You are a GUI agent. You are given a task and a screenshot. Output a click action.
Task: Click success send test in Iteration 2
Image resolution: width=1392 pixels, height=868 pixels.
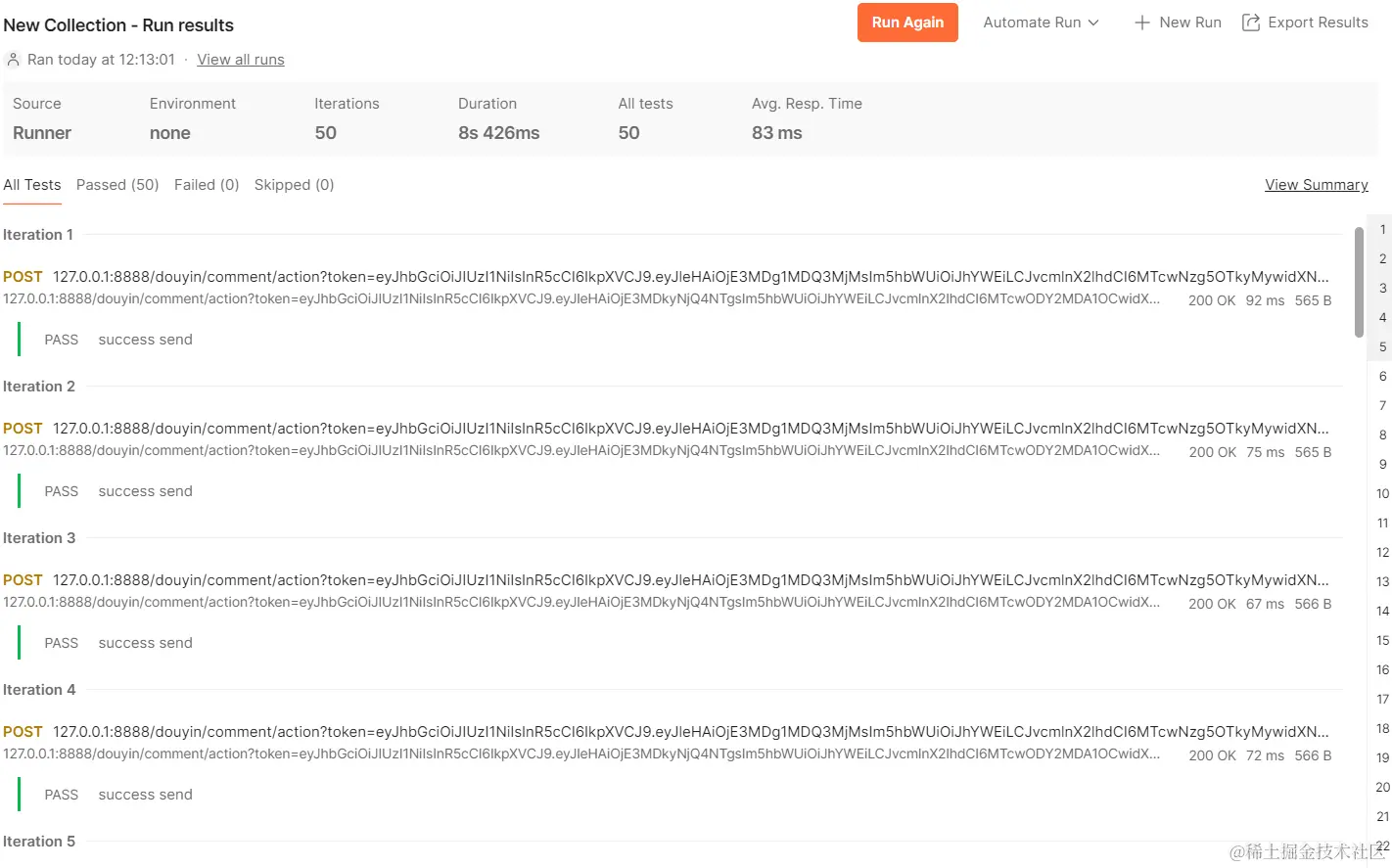click(x=145, y=491)
